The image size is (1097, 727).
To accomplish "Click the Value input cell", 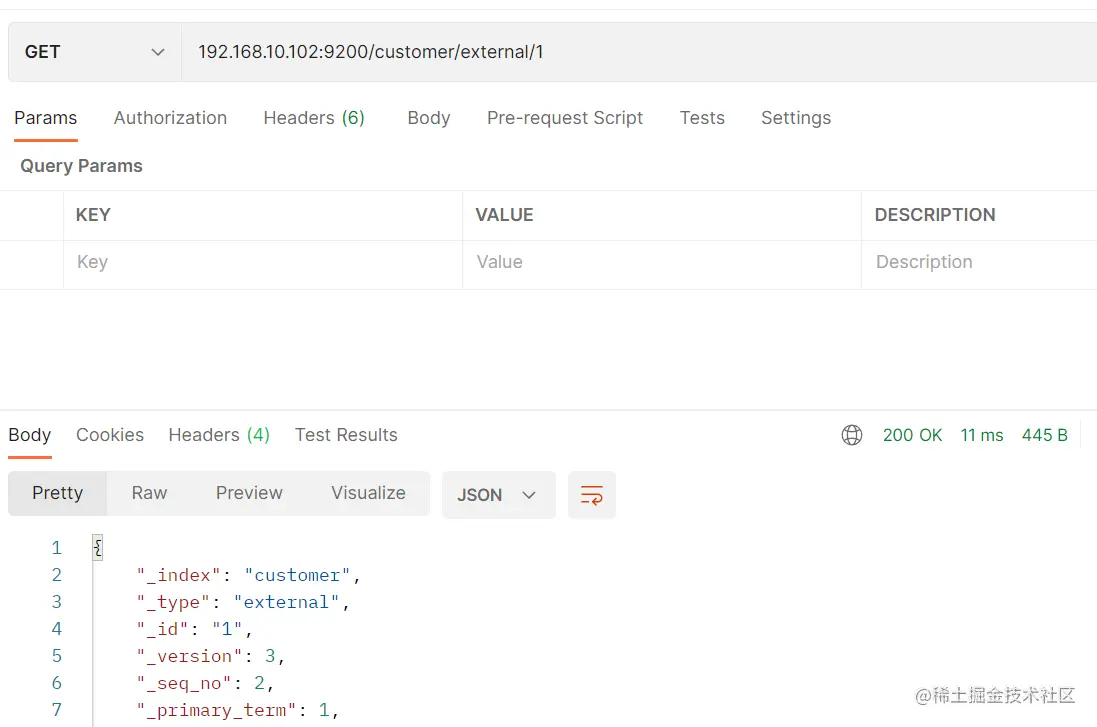I will (x=662, y=264).
